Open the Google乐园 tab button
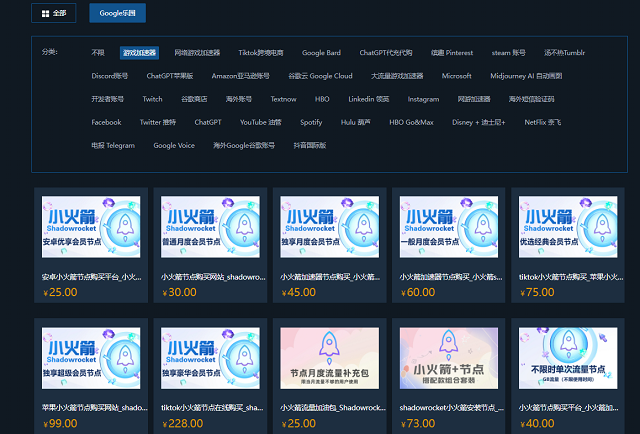Screen dimensions: 640x434 pos(118,13)
